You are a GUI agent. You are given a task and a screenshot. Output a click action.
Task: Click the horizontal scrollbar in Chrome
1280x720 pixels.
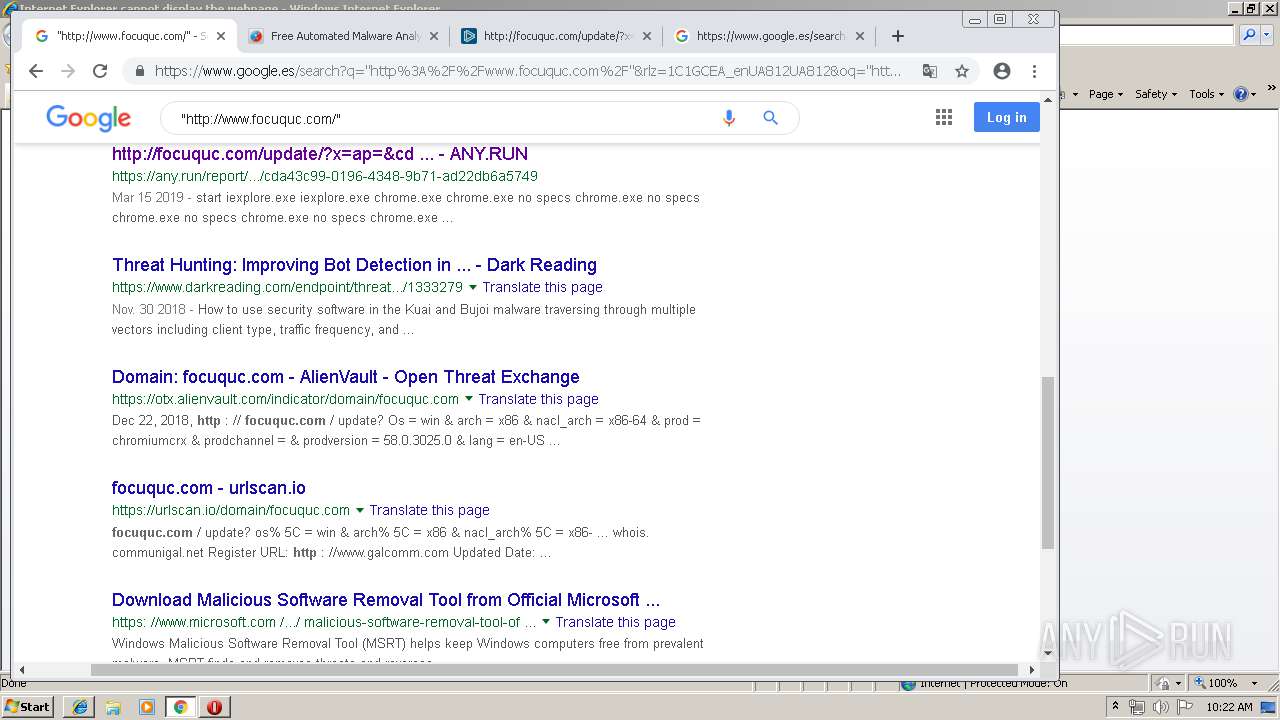pyautogui.click(x=555, y=670)
